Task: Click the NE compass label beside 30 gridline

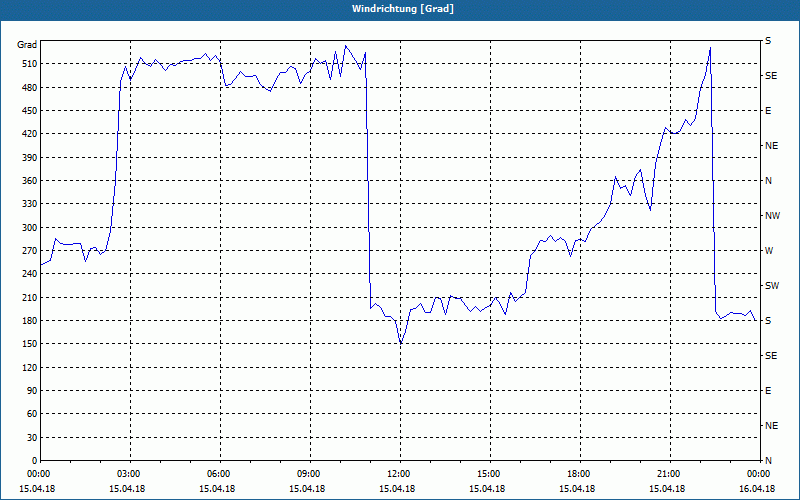Action: (771, 426)
